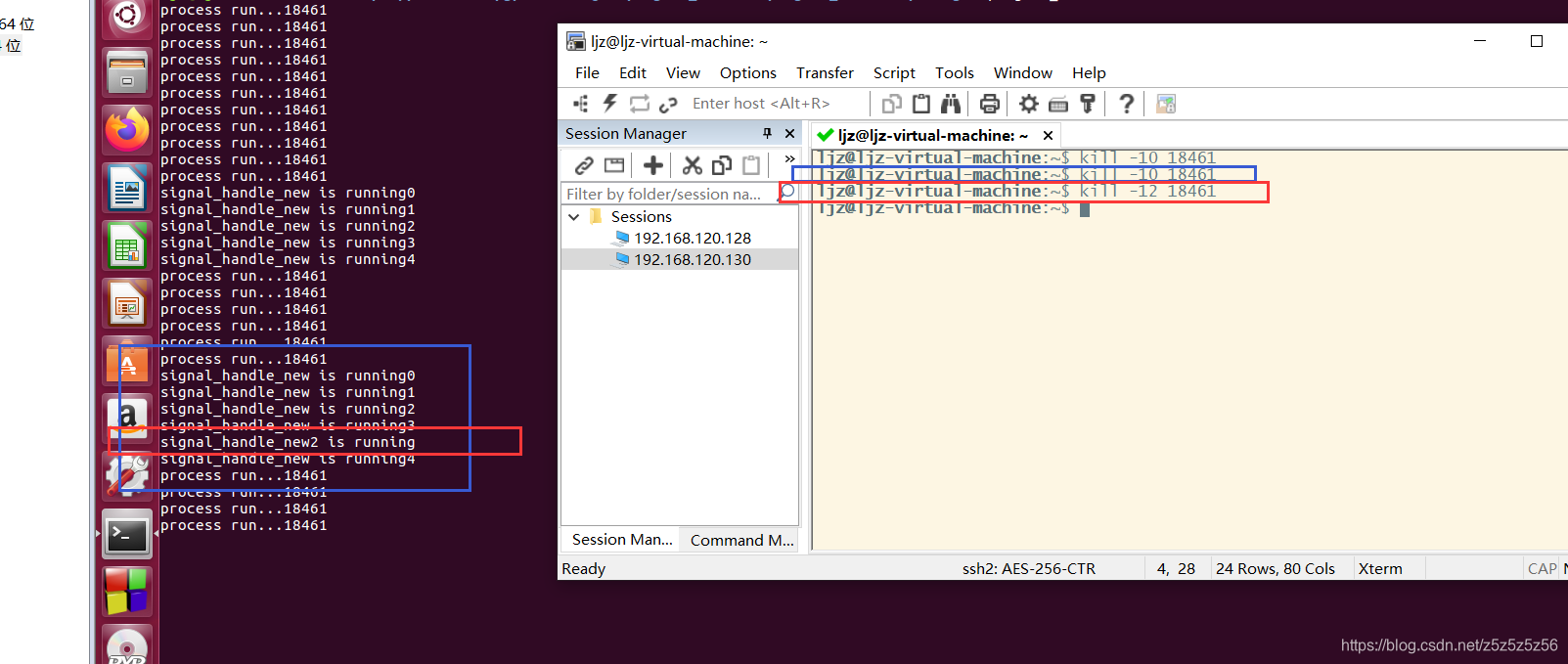
Task: Click the New Session plus icon
Action: pos(653,165)
